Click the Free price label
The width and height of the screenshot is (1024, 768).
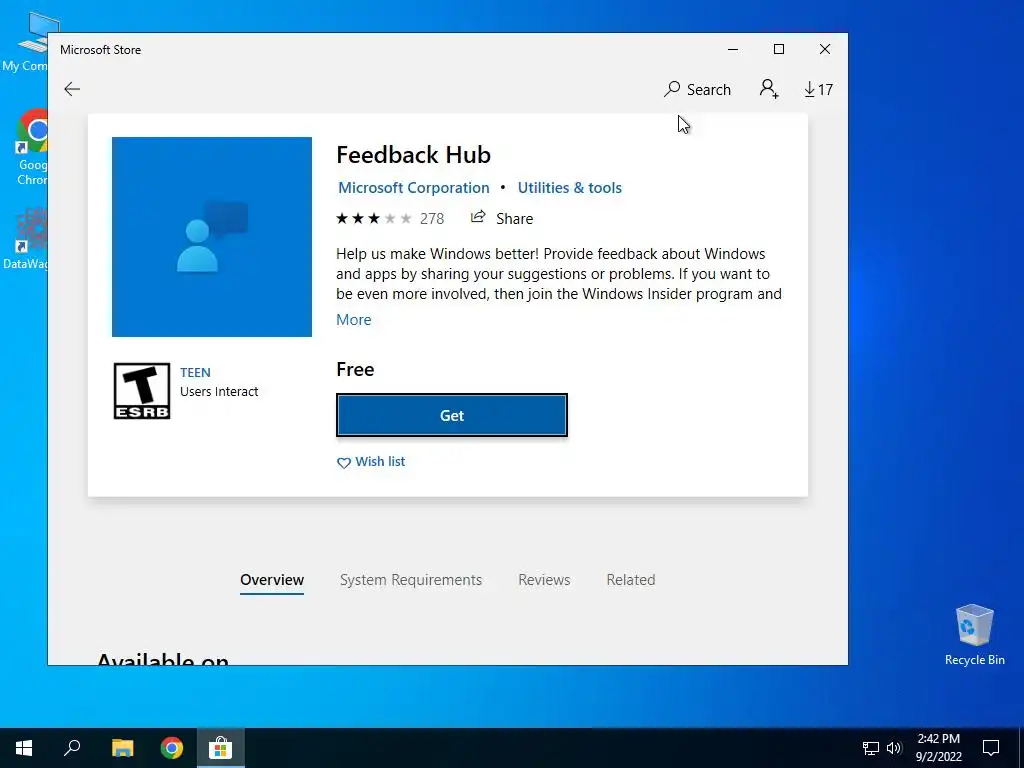pos(355,369)
